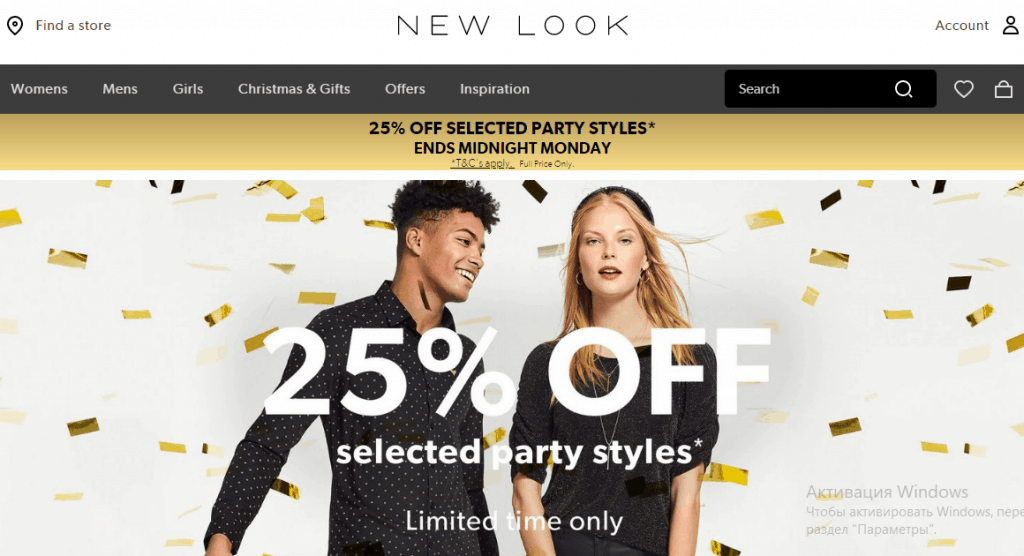This screenshot has width=1024, height=556.
Task: Click into the Search input field
Action: [810, 89]
